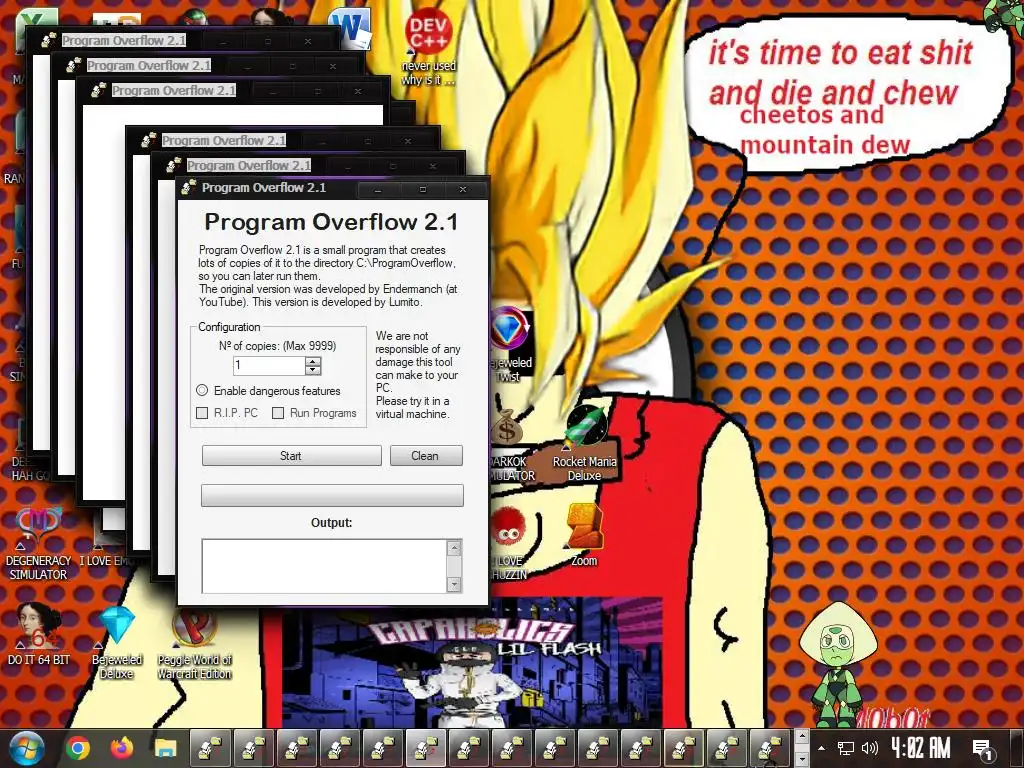The height and width of the screenshot is (768, 1024).
Task: Open the Zoom desktop icon
Action: [x=584, y=536]
